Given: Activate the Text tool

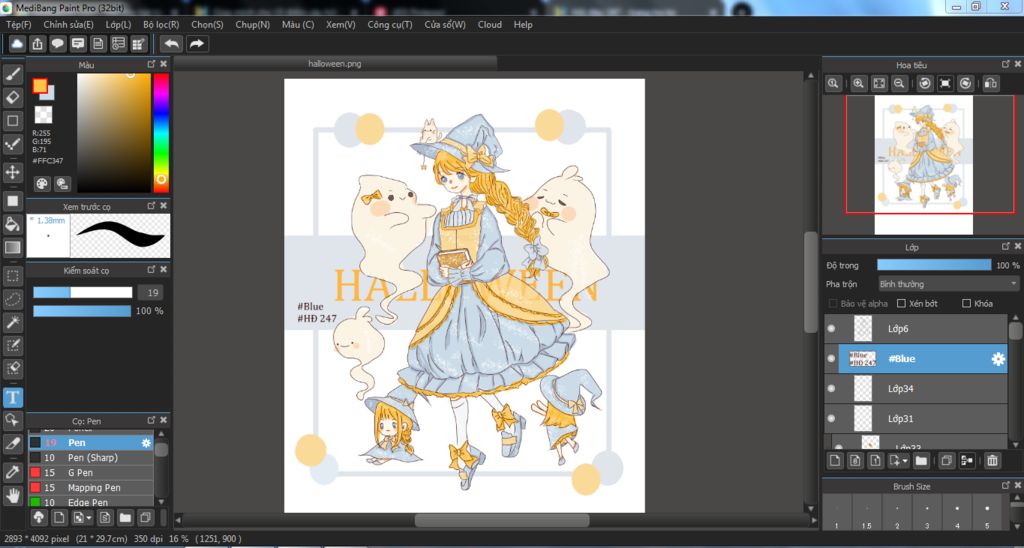Looking at the screenshot, I should coord(12,397).
